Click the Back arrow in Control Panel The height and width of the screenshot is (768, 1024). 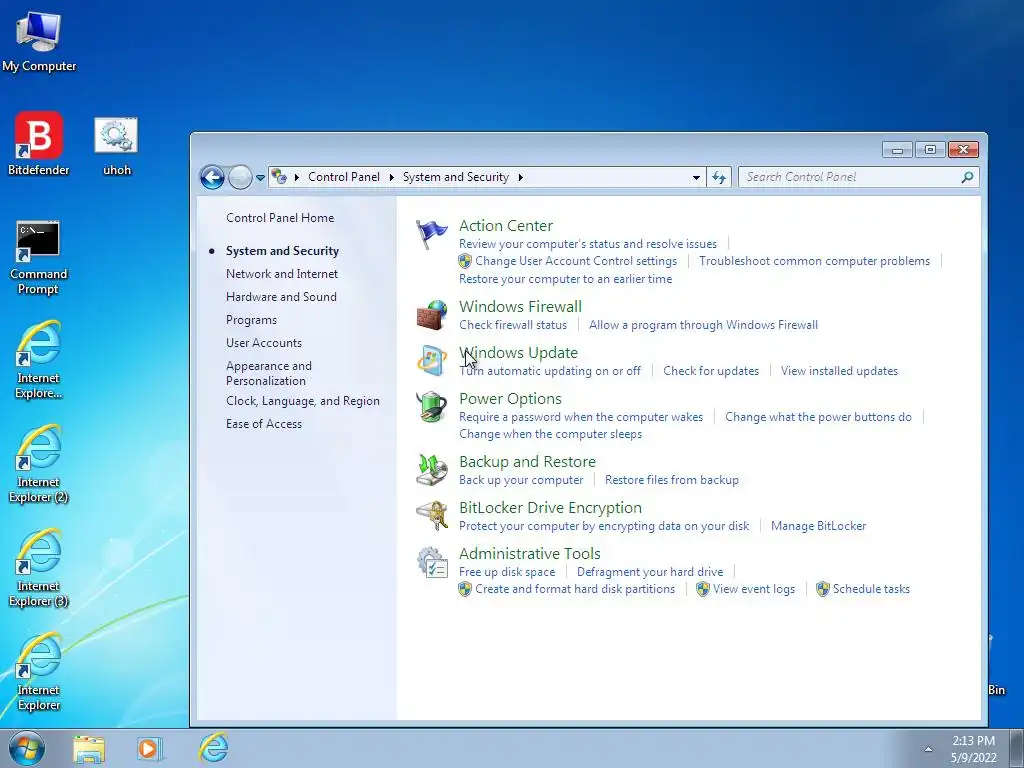pos(212,177)
